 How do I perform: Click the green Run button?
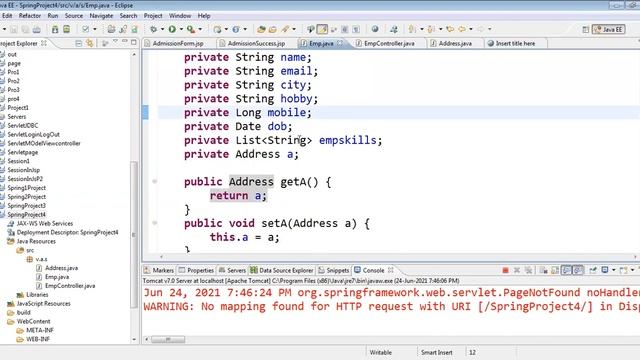[172, 29]
